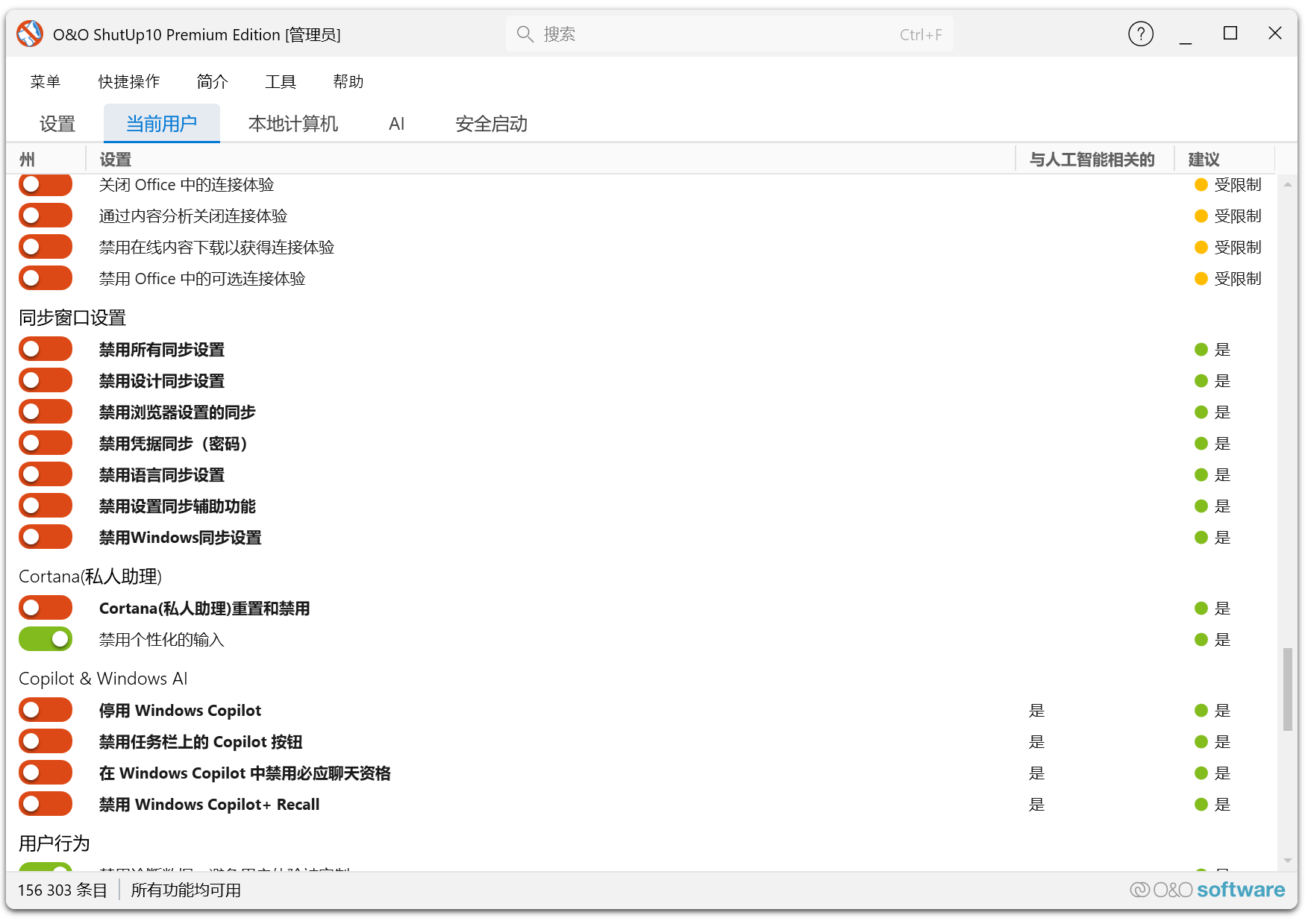Select the 禁用 Windows Copilot+ Recall label
This screenshot has height=924, width=1305.
coord(209,805)
